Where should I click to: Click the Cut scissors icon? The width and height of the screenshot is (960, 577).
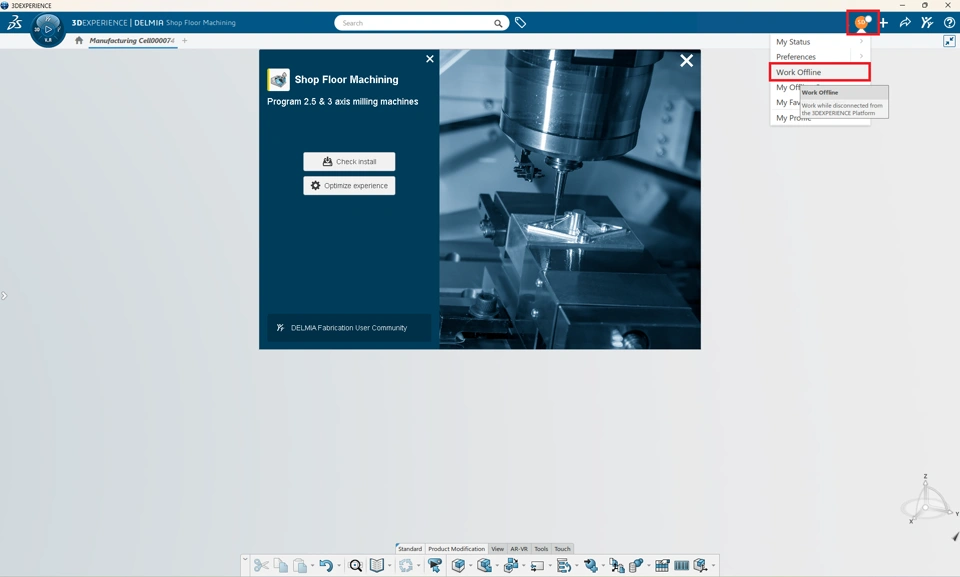[x=261, y=565]
